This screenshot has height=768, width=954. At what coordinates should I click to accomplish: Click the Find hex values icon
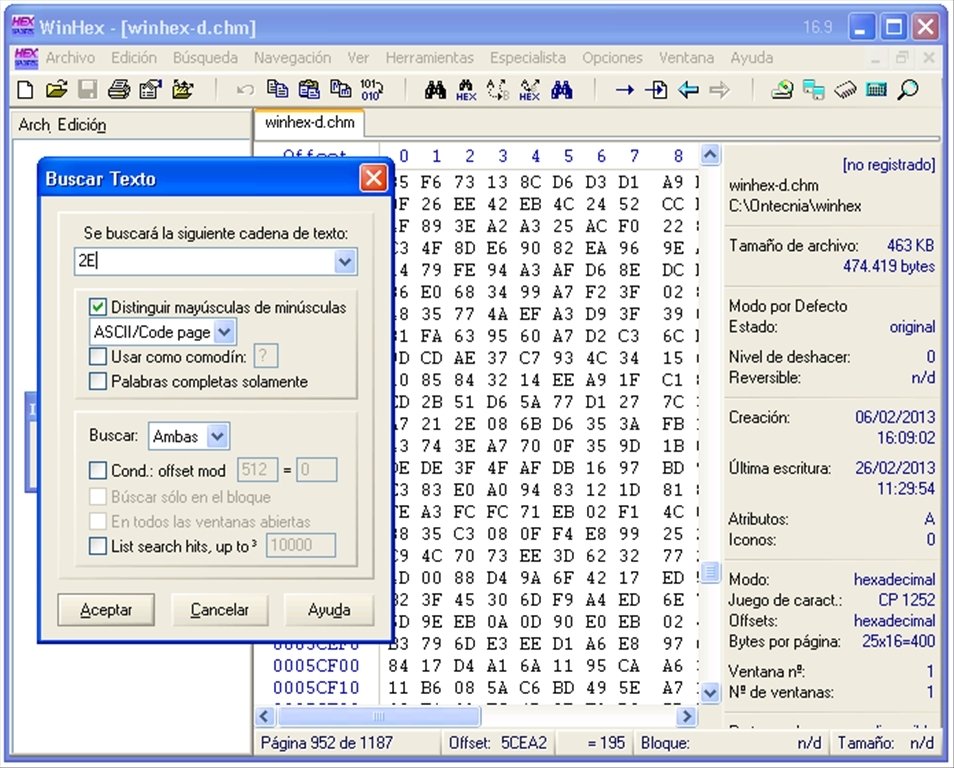coord(466,90)
